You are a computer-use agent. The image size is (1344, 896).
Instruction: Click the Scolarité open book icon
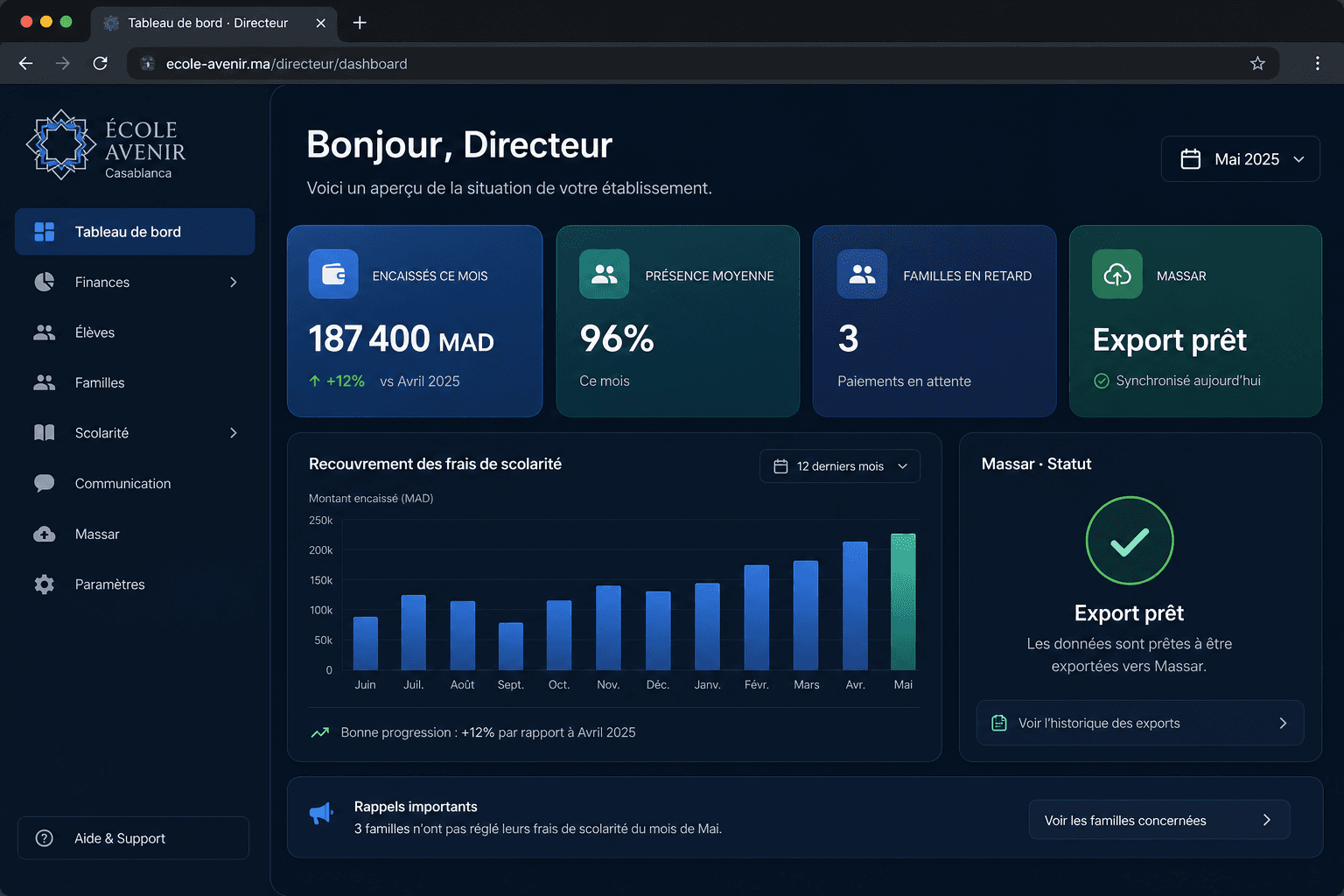point(45,433)
